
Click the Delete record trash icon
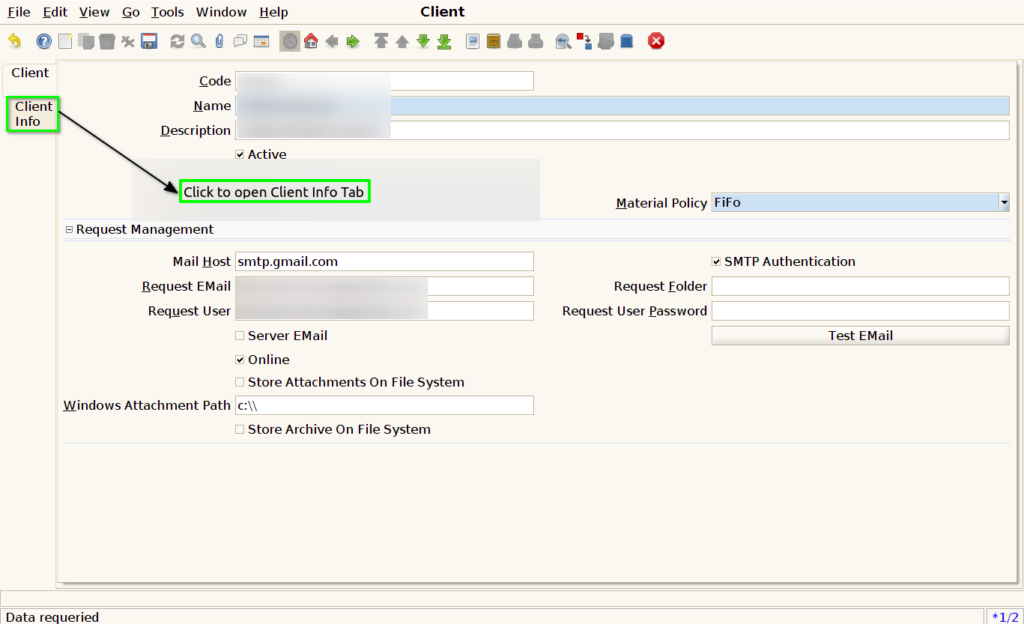[x=107, y=41]
